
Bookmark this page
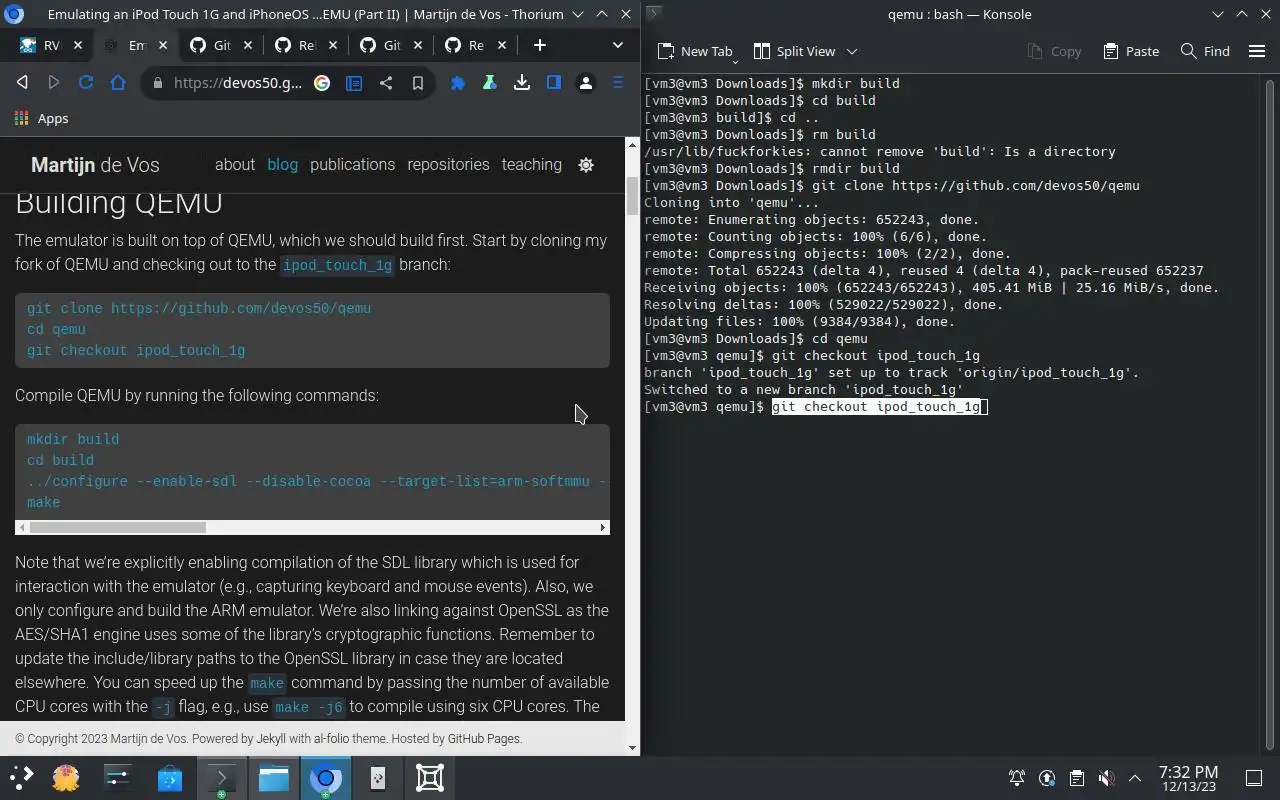[x=418, y=83]
